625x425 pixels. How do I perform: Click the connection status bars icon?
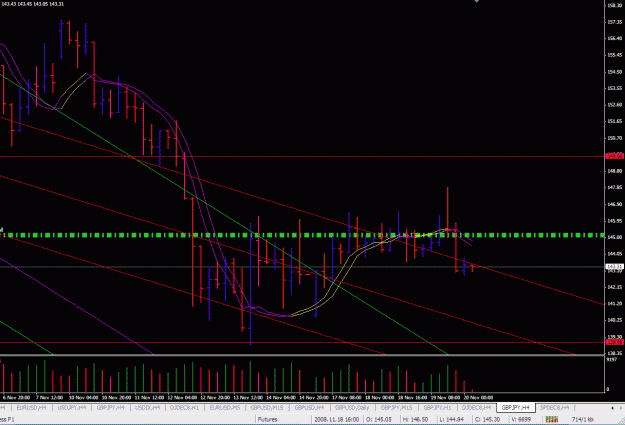552,419
